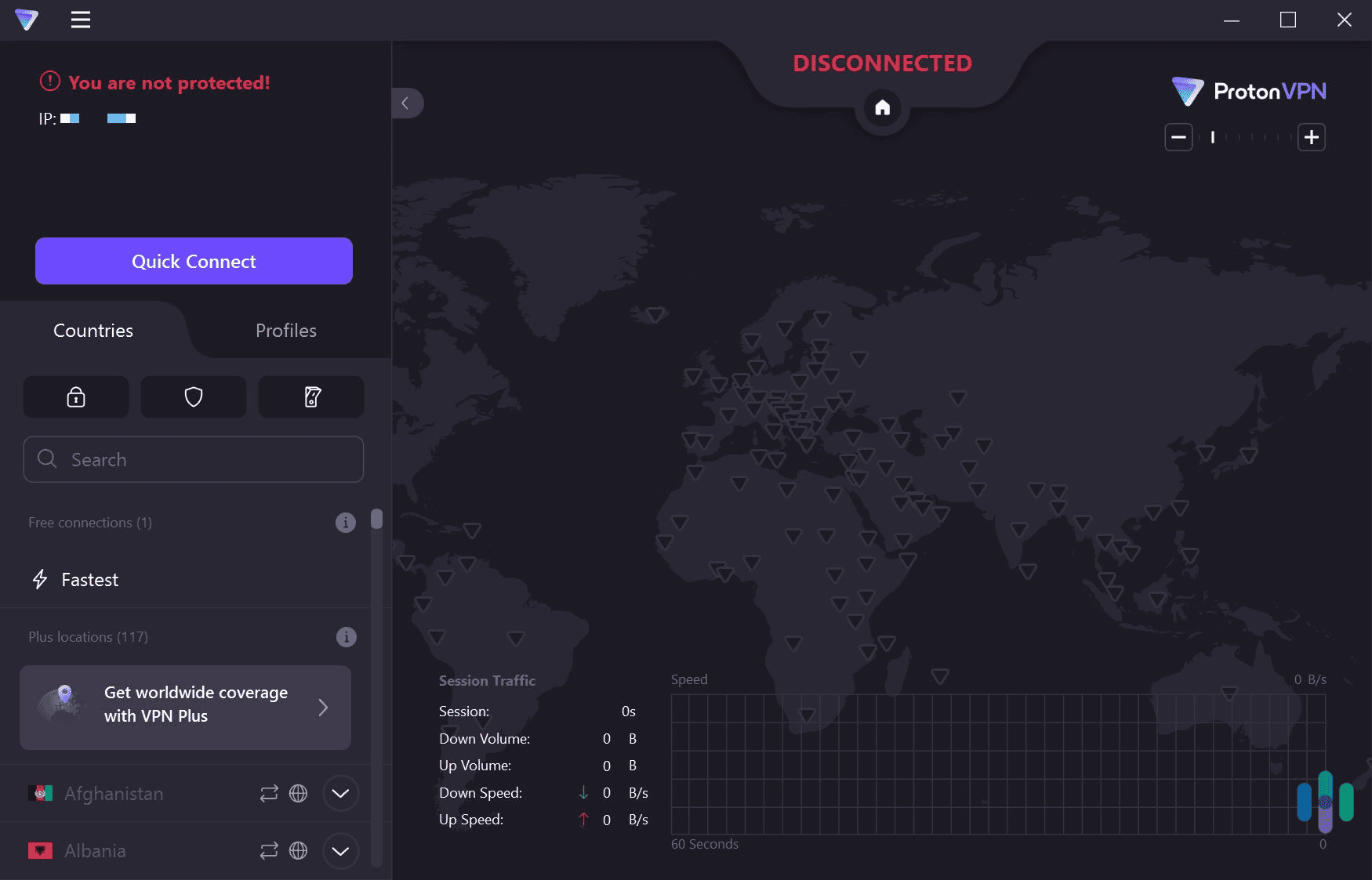Click the info toggle beside Free connections
Screen dimensions: 1372x880
(x=345, y=522)
